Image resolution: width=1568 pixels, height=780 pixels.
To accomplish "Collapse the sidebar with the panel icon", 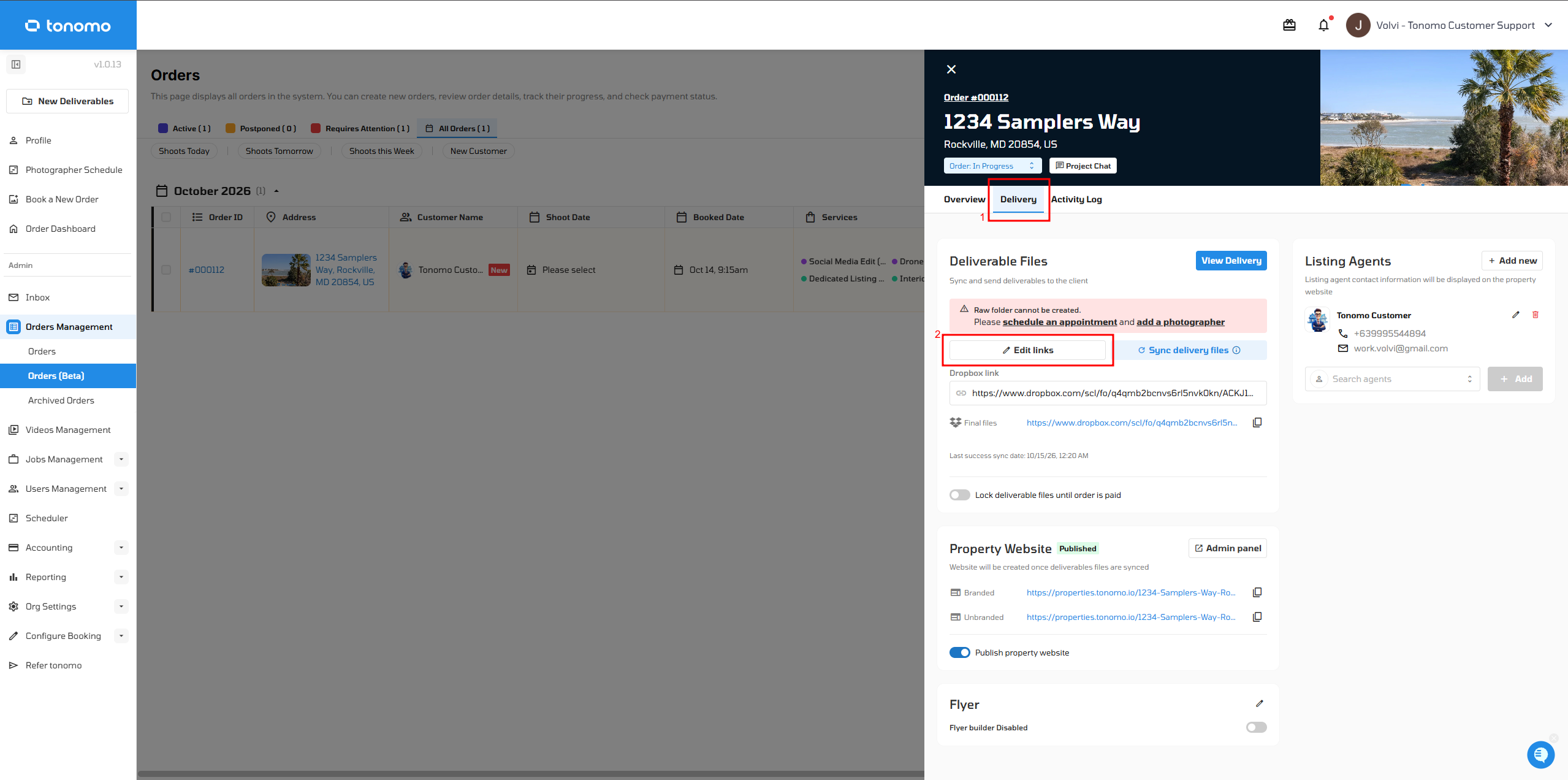I will click(16, 64).
